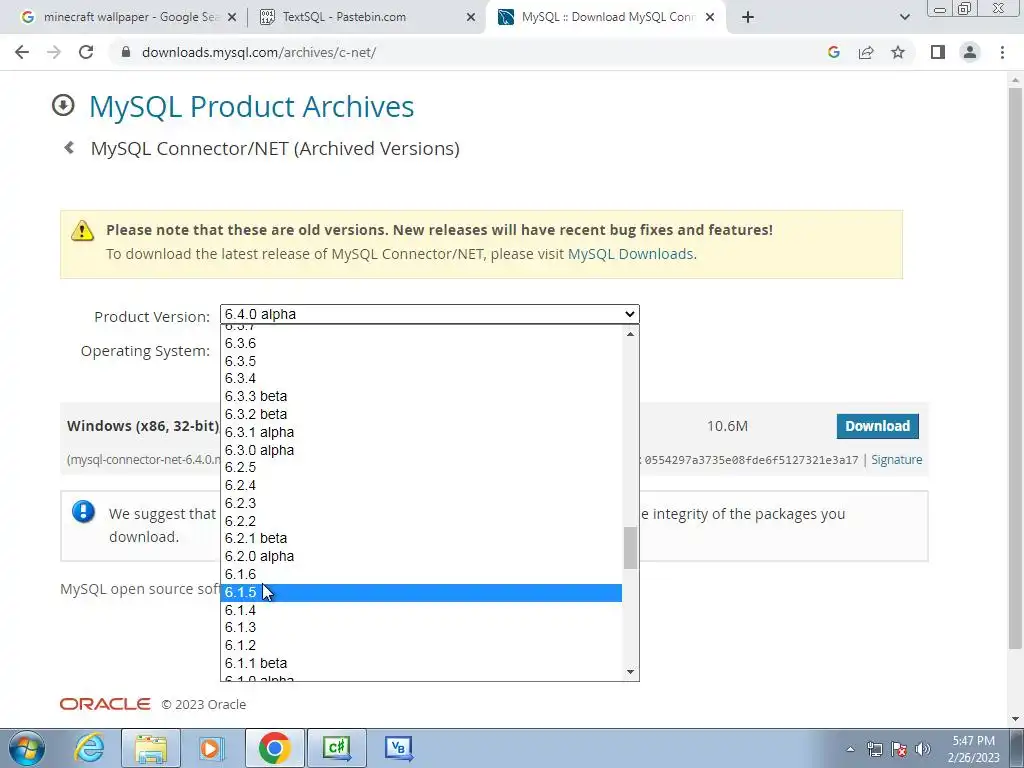Select version 6.1.6 option

[421, 574]
